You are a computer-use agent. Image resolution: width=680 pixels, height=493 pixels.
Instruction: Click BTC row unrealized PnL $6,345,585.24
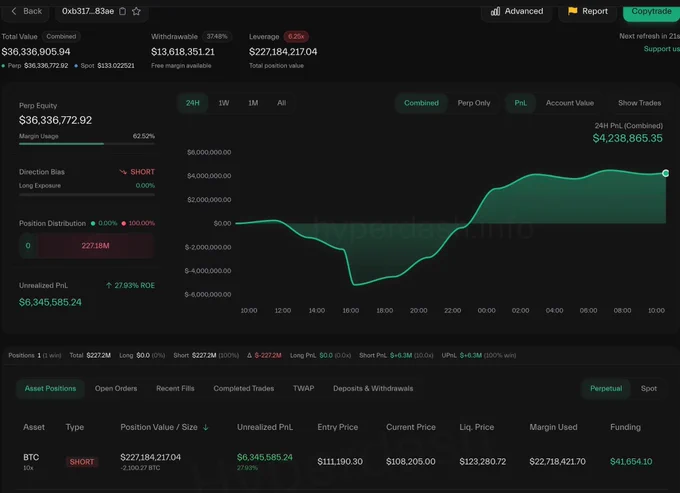265,457
